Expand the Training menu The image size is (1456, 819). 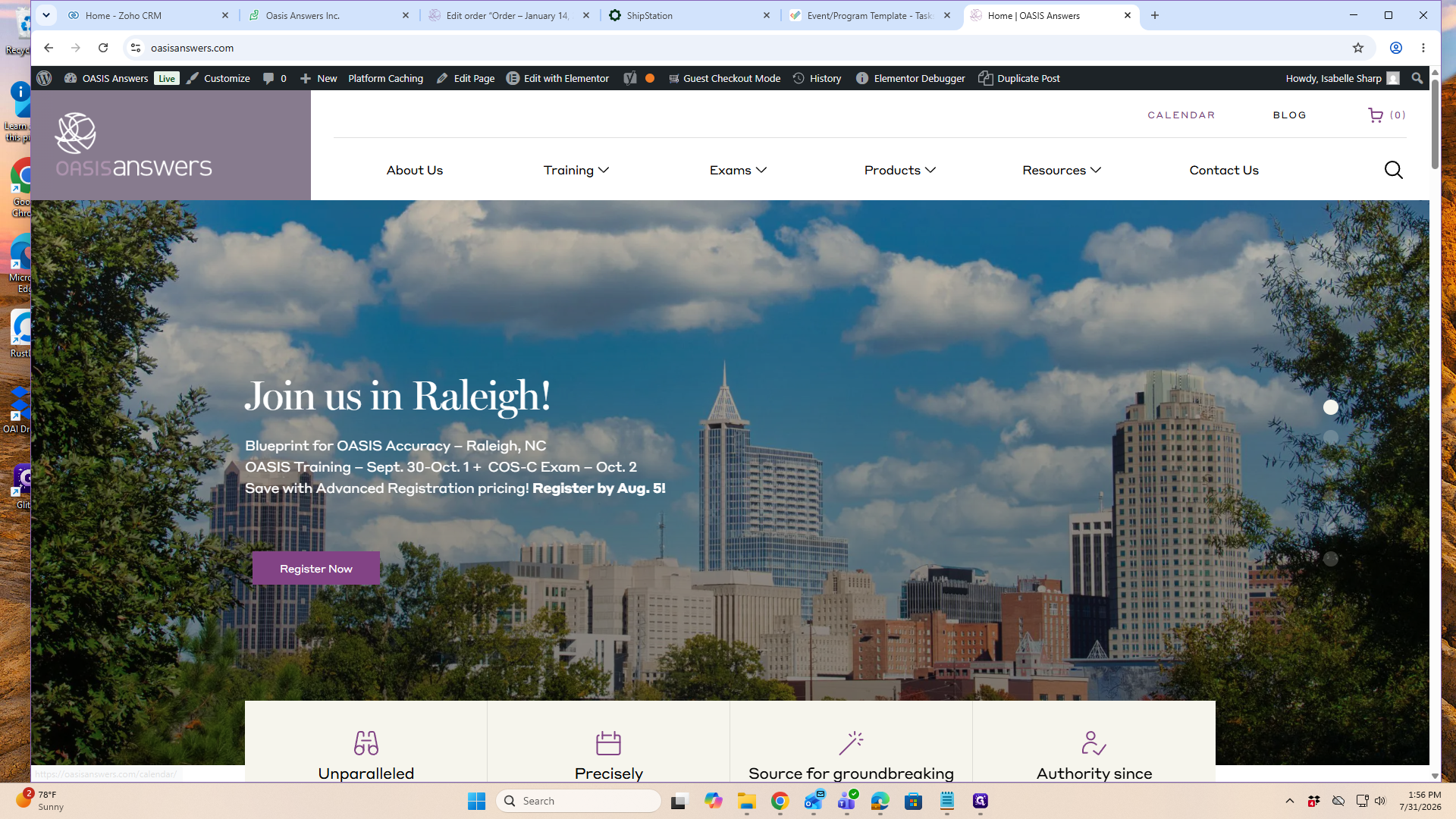click(576, 170)
